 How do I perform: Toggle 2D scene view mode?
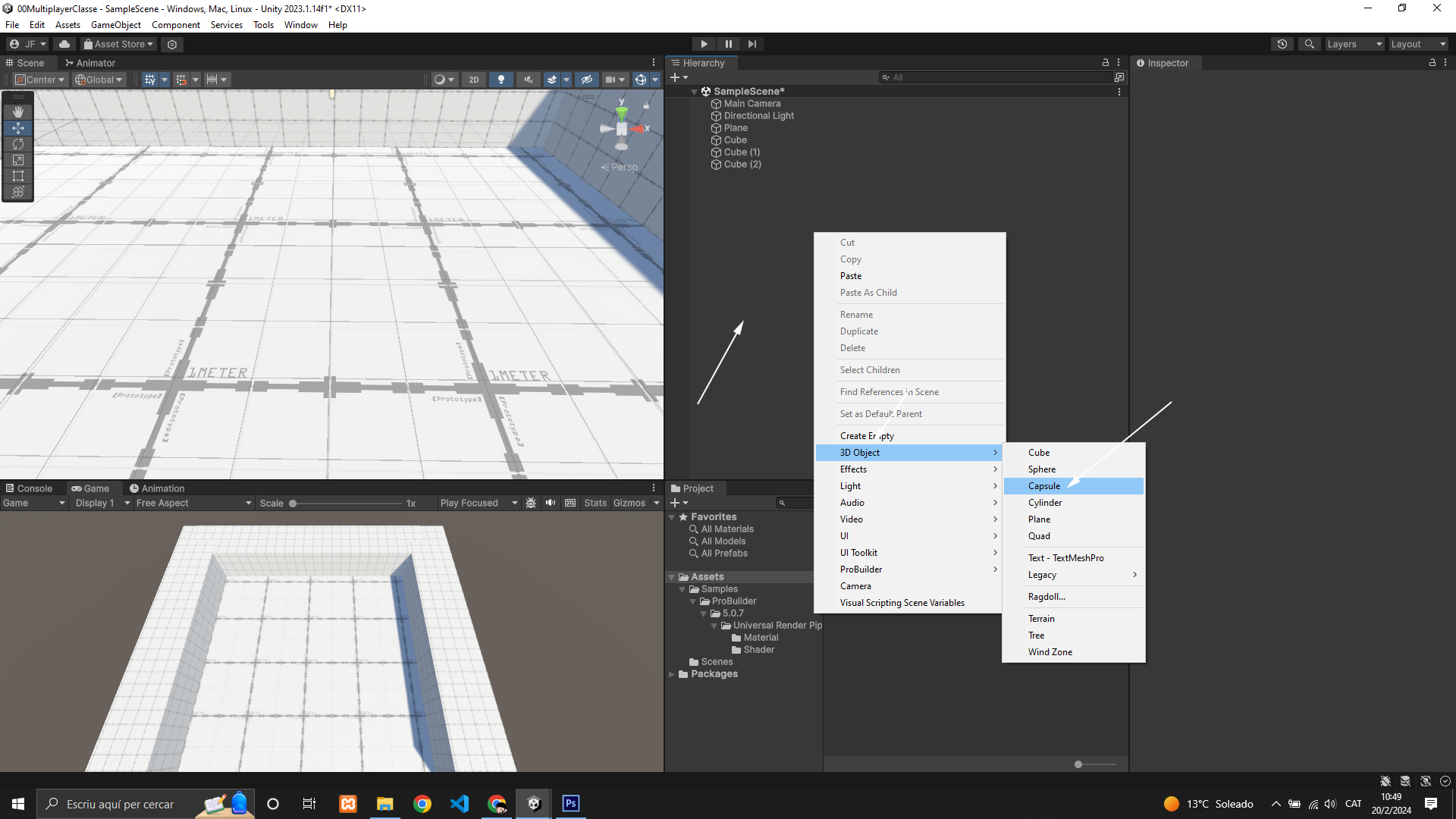pyautogui.click(x=474, y=80)
